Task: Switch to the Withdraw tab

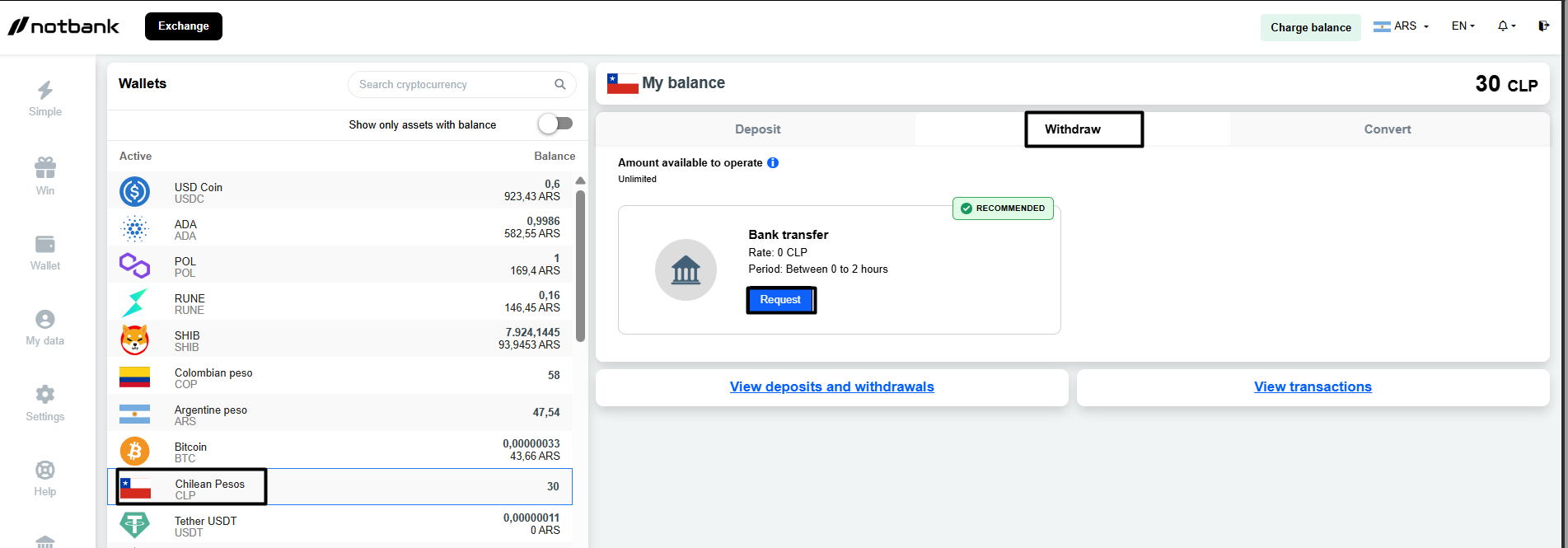Action: coord(1073,129)
